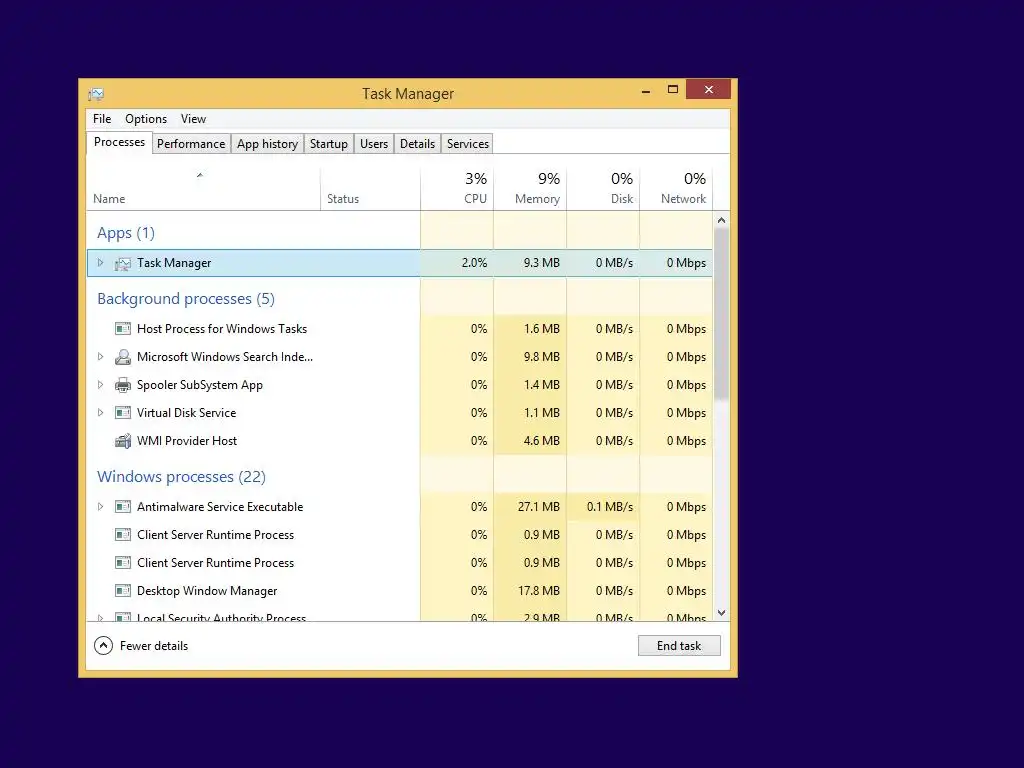1024x768 pixels.
Task: Click the 4.6 MB memory value
Action: click(x=541, y=441)
